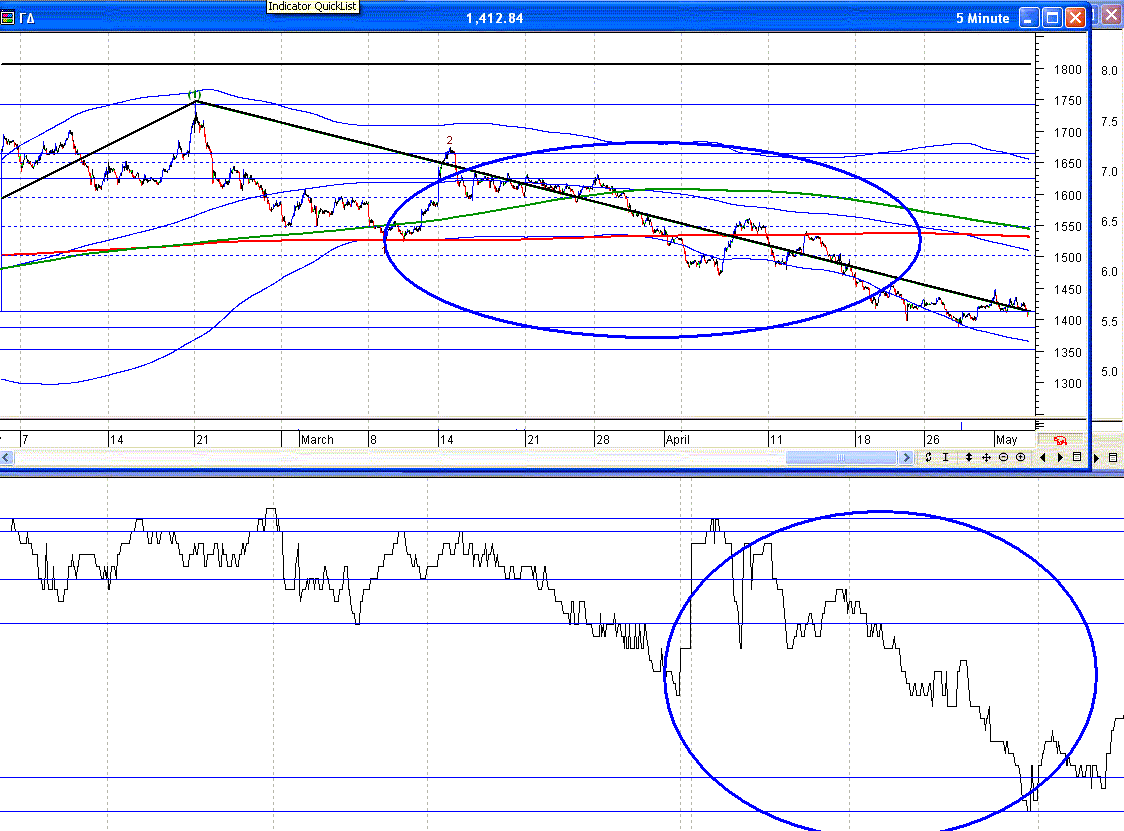The image size is (1124, 831).
Task: Select the I-beam text cursor tool
Action: [x=947, y=457]
